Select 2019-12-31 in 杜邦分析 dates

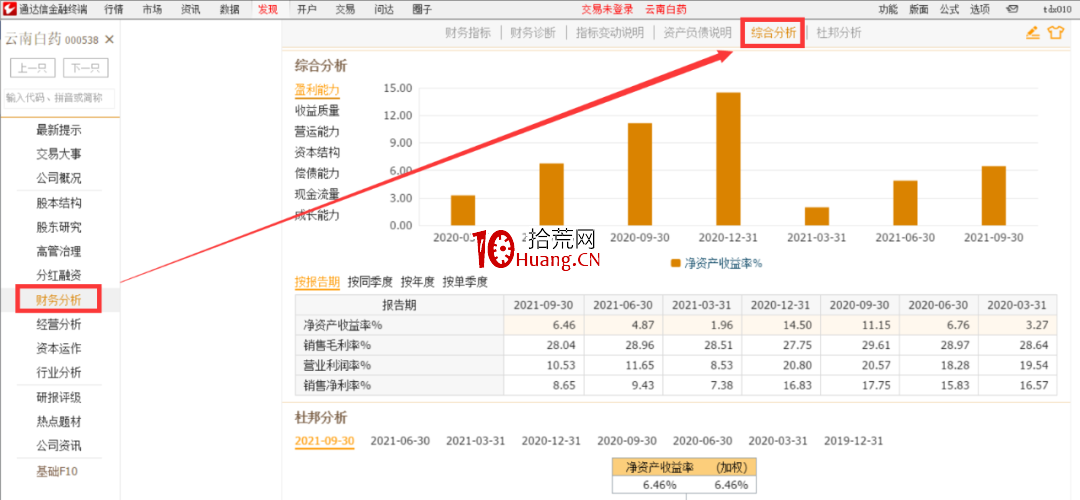(x=853, y=441)
